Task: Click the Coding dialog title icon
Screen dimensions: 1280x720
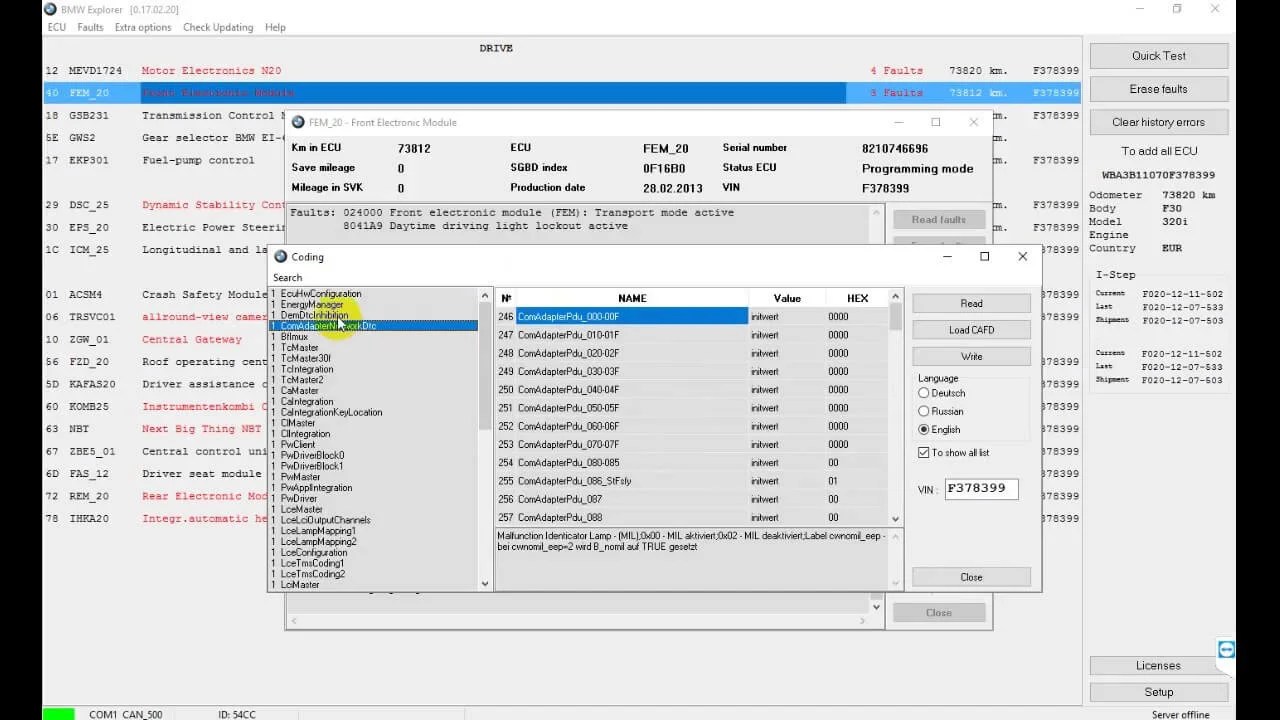Action: coord(280,257)
